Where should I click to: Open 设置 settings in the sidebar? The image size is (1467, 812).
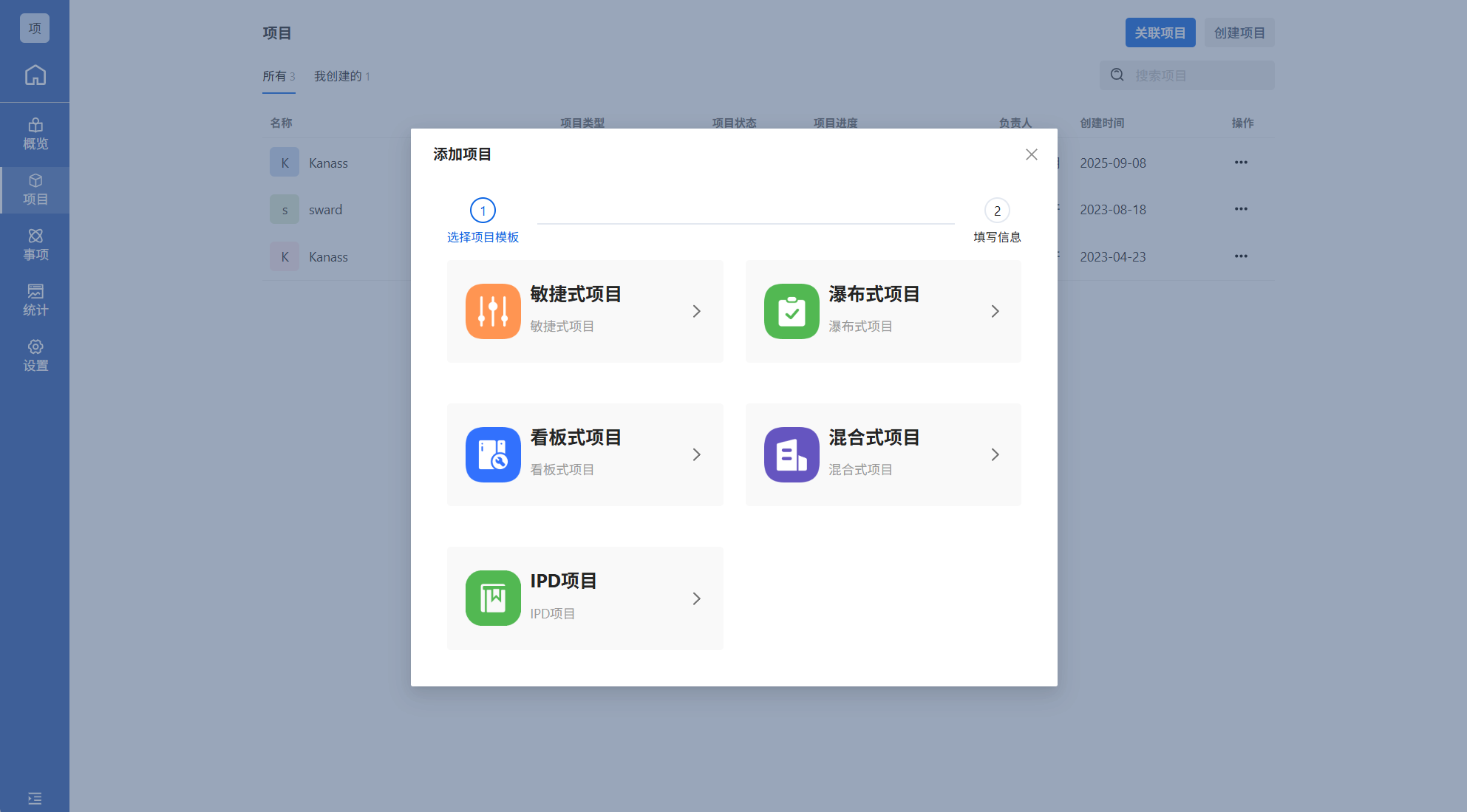pos(35,356)
